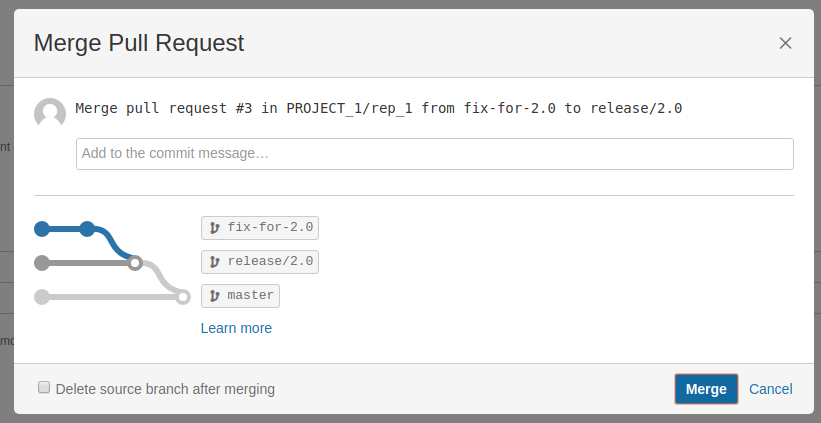Click the fix-for-2.0 branch label
This screenshot has width=821, height=423.
tap(270, 228)
